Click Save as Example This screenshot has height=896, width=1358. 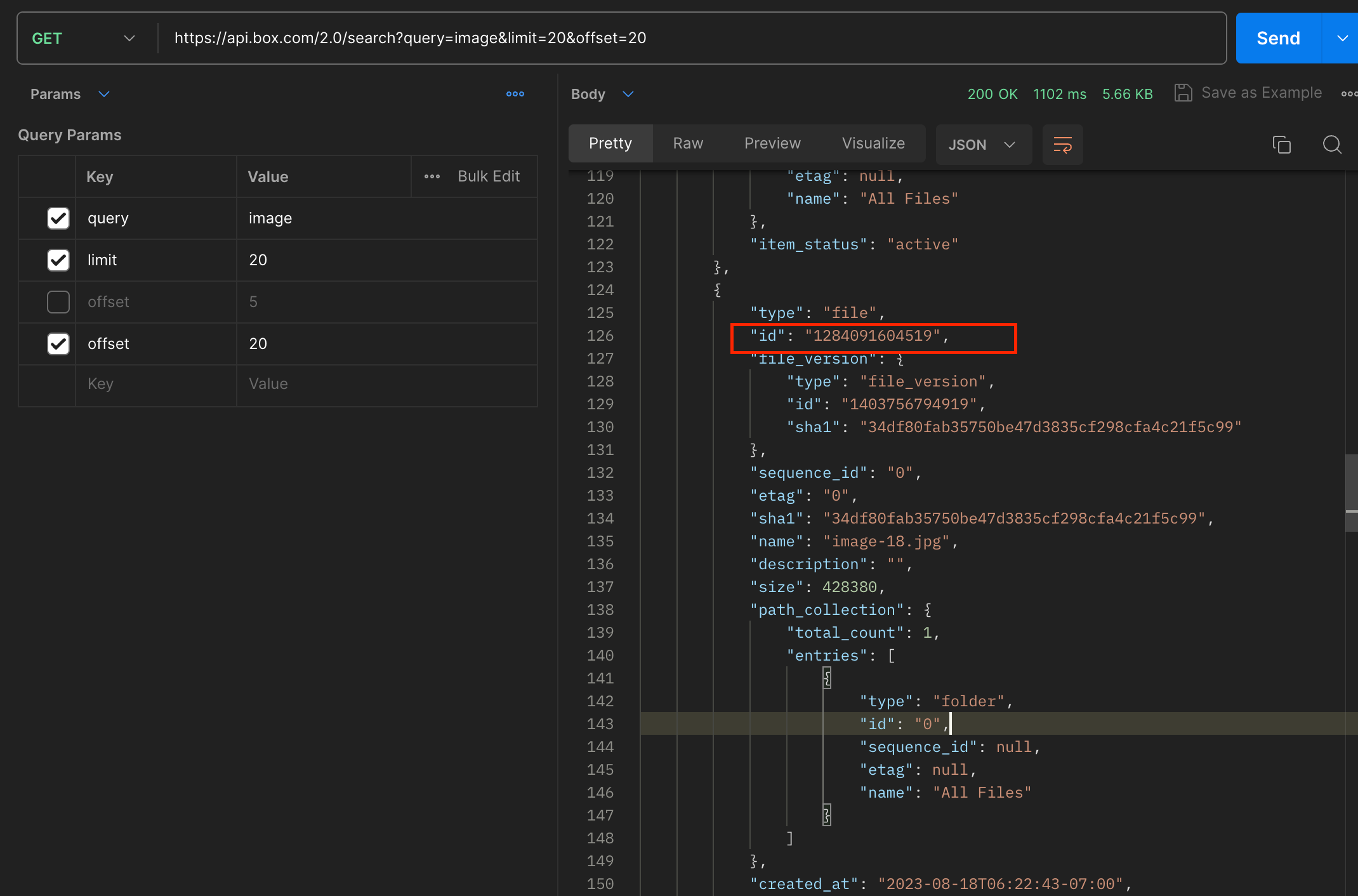coord(1248,93)
